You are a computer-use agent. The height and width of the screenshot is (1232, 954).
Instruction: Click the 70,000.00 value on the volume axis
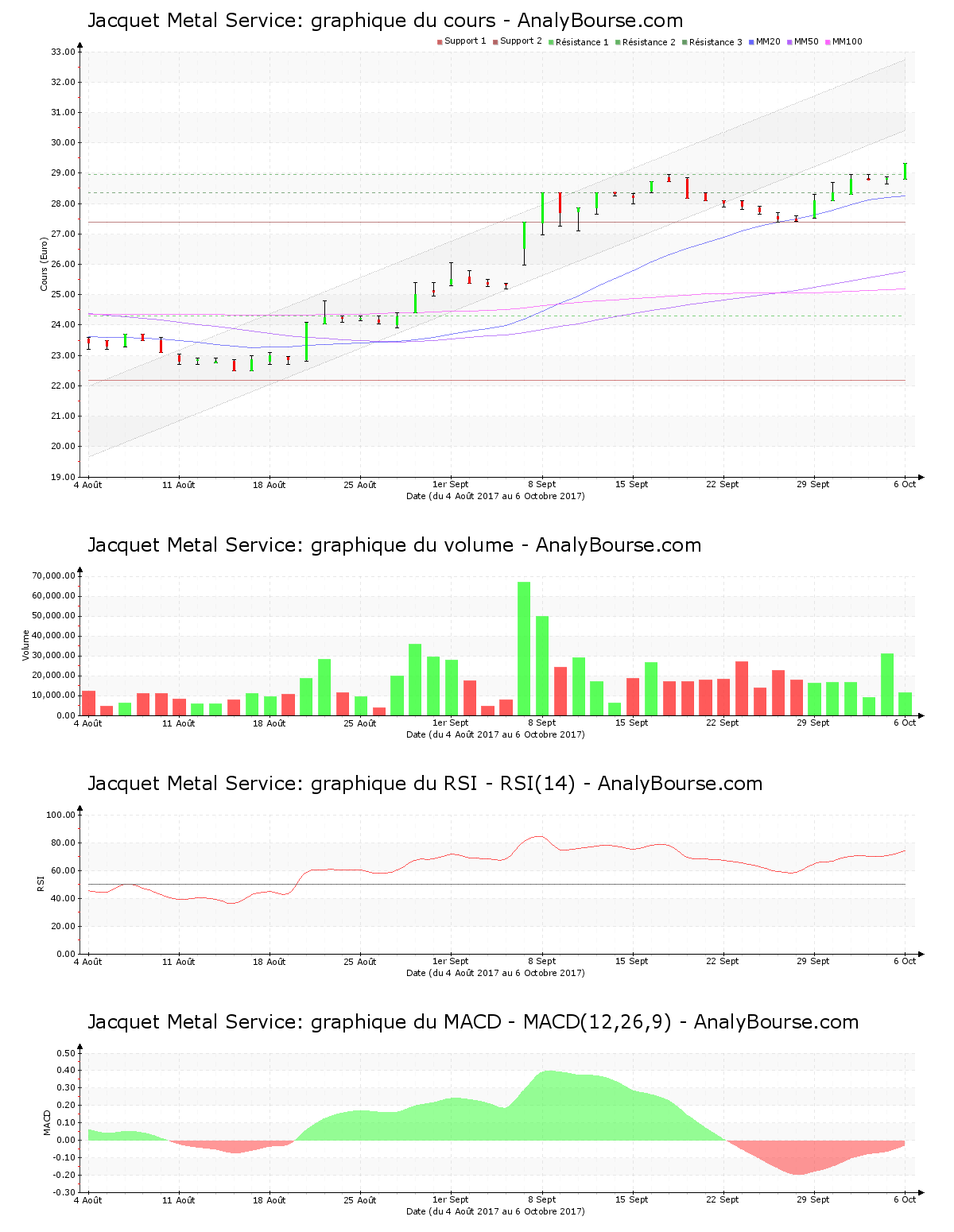(x=53, y=575)
